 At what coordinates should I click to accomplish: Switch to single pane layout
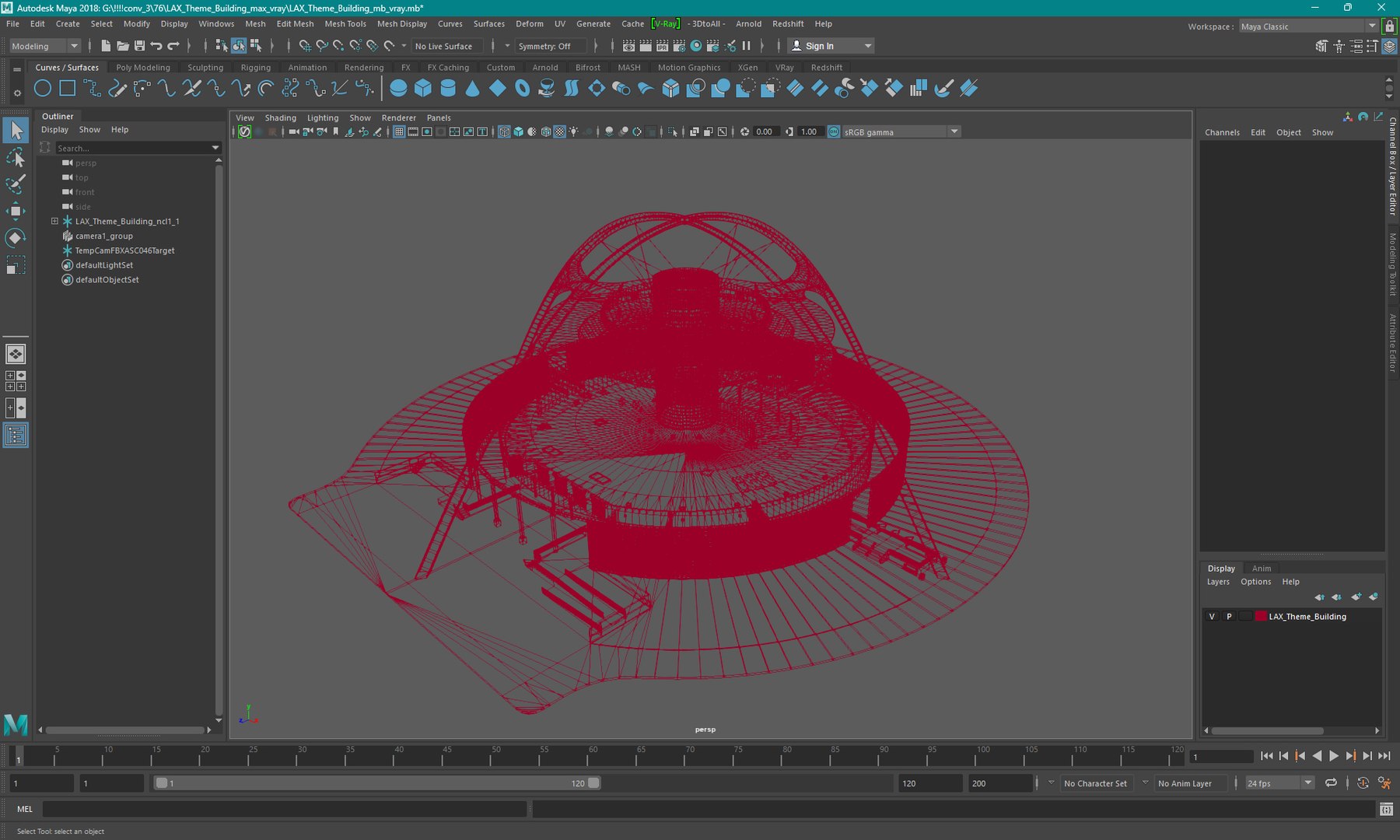coord(16,354)
